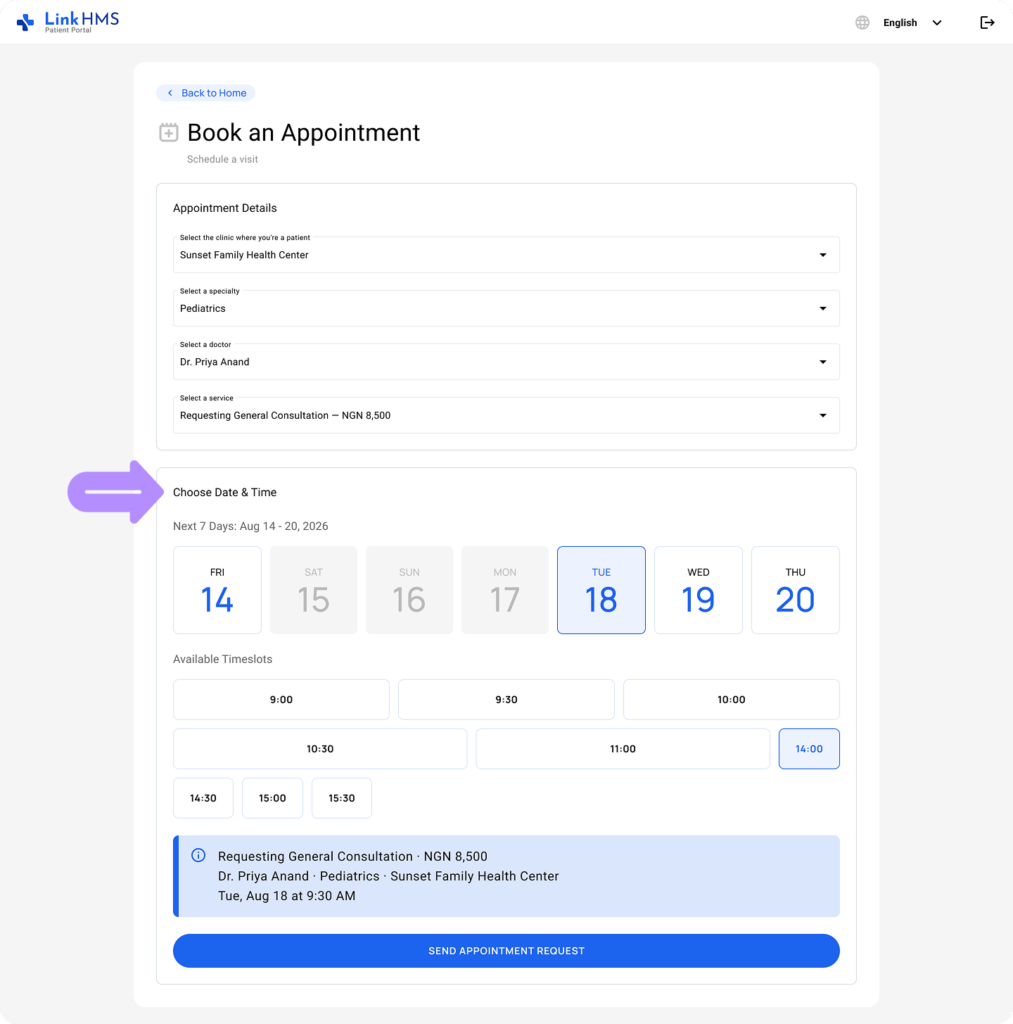Image resolution: width=1013 pixels, height=1024 pixels.
Task: Choose the 9:00 timeslot
Action: 281,699
